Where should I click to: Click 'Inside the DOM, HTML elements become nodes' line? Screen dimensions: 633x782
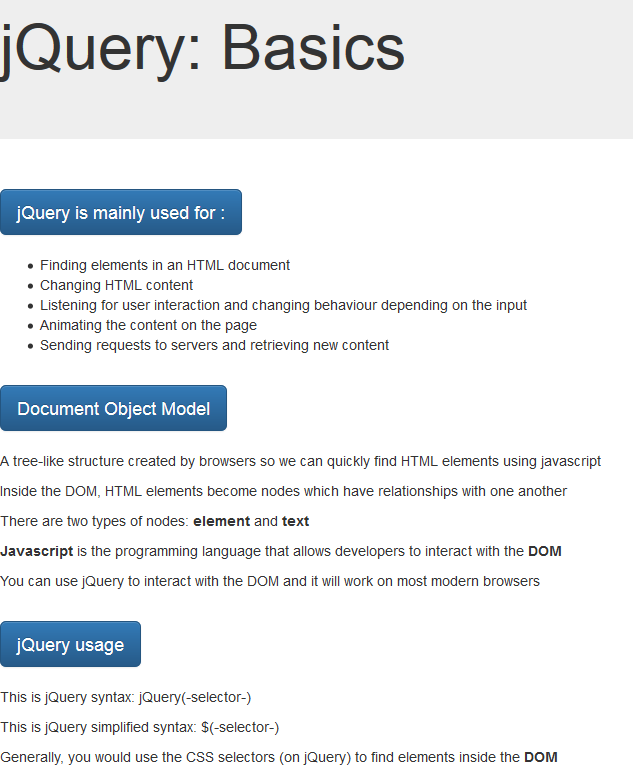pos(283,491)
